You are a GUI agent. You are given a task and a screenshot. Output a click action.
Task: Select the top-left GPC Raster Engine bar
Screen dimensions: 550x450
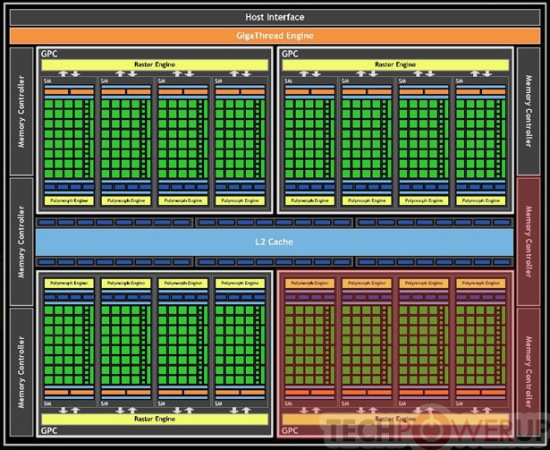pos(155,65)
